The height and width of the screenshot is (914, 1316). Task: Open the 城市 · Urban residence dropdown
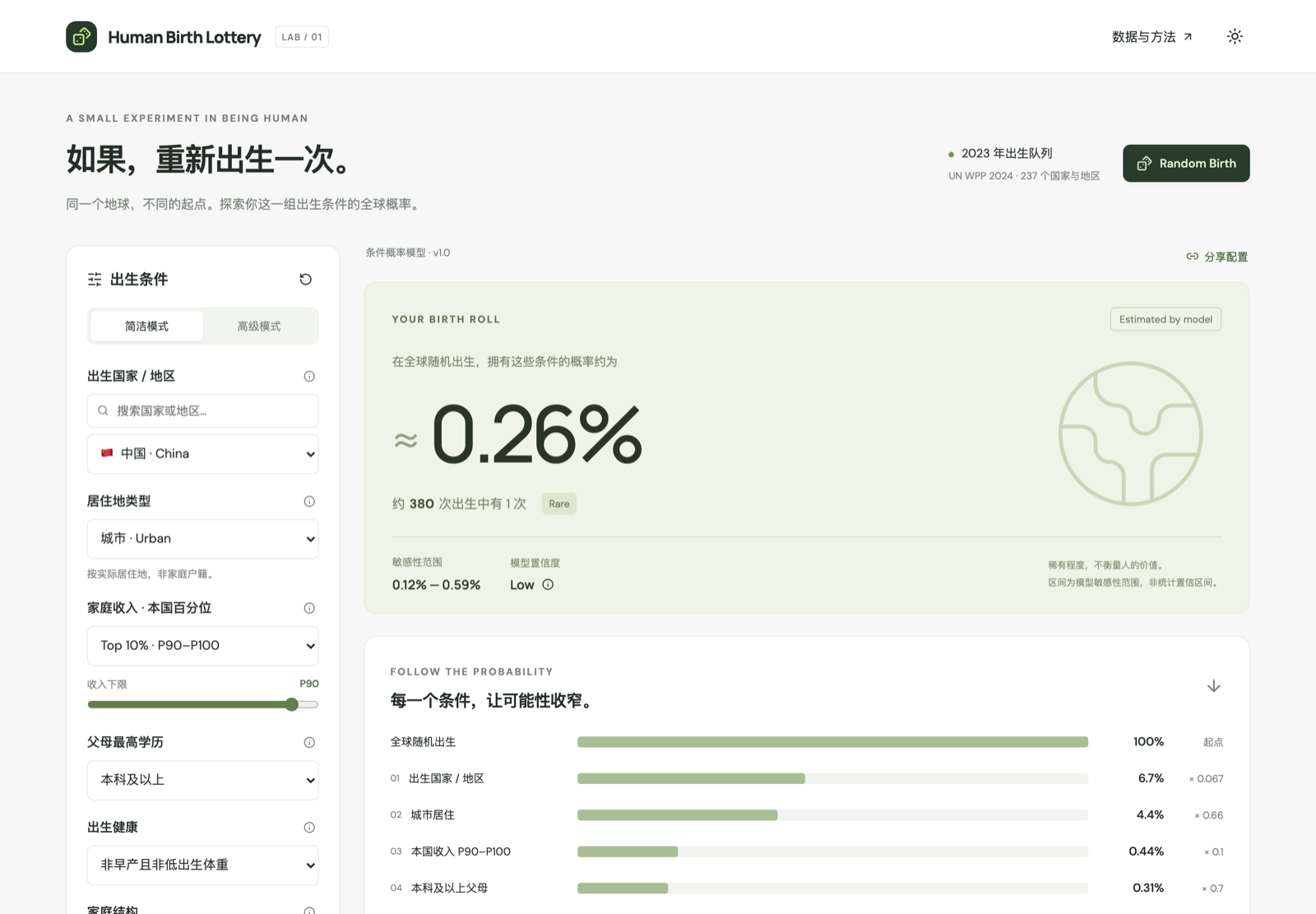(x=203, y=539)
